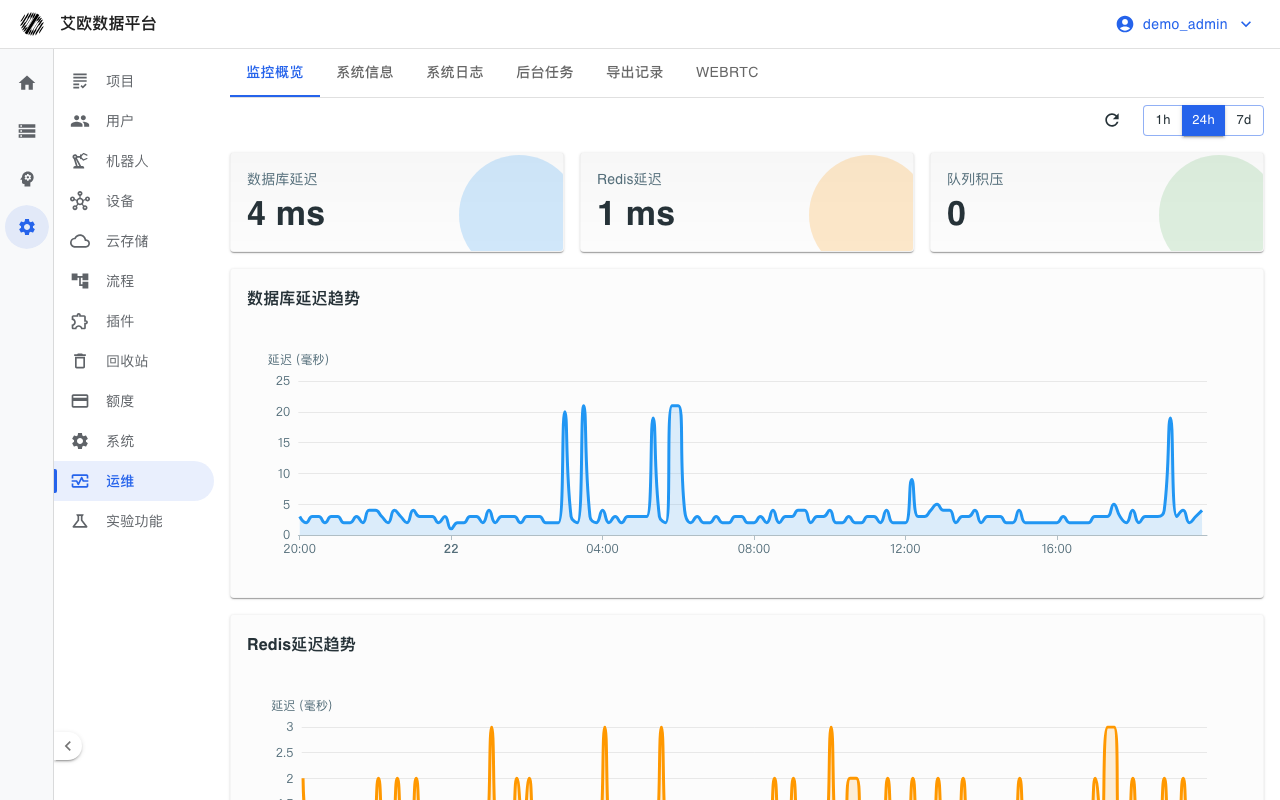Switch to the 监控概览 tab
This screenshot has width=1280, height=800.
[275, 72]
